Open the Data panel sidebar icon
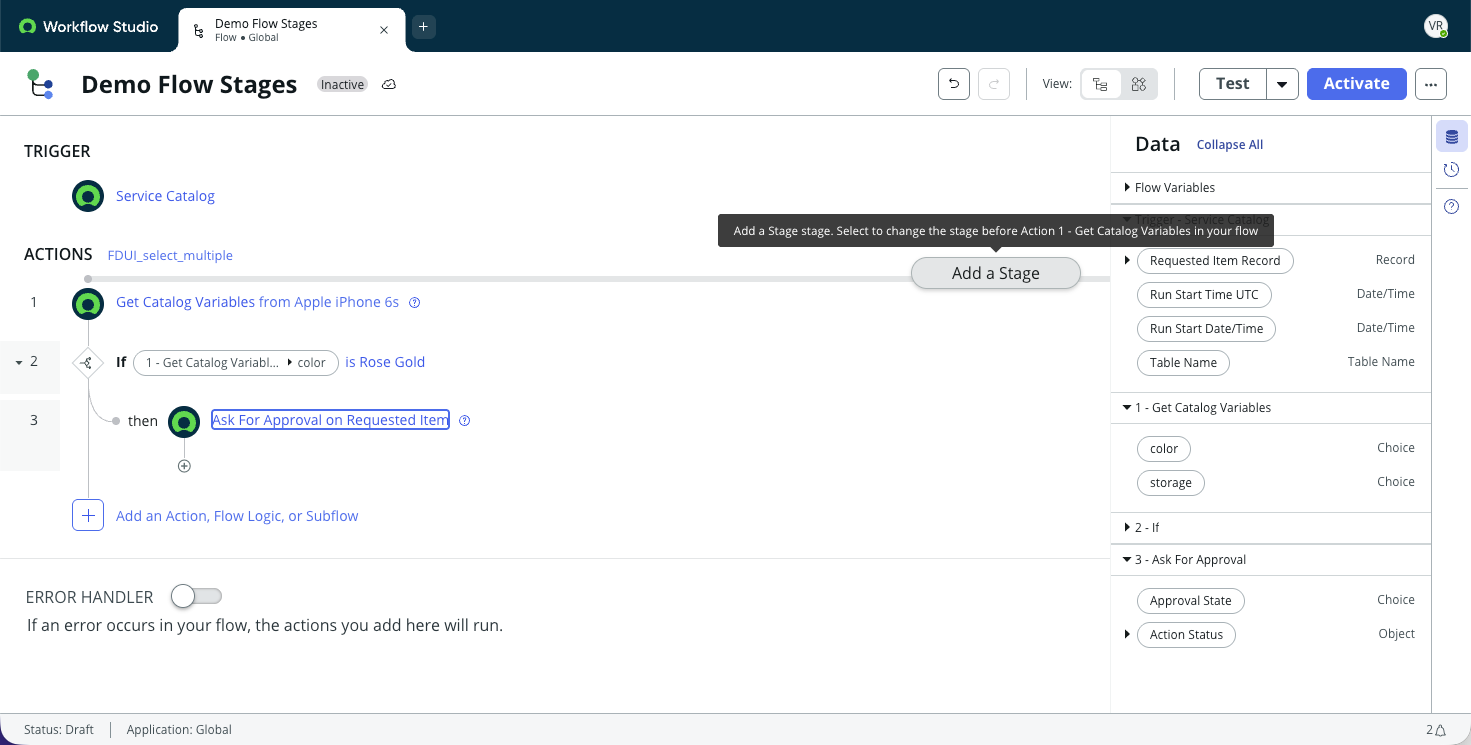The image size is (1471, 745). pos(1452,137)
